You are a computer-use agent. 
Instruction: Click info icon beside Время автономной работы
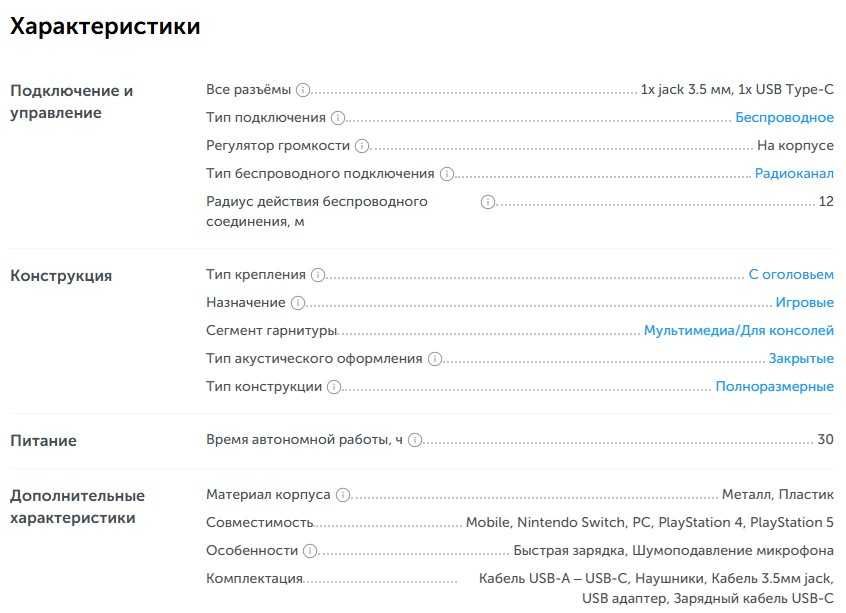tap(415, 440)
